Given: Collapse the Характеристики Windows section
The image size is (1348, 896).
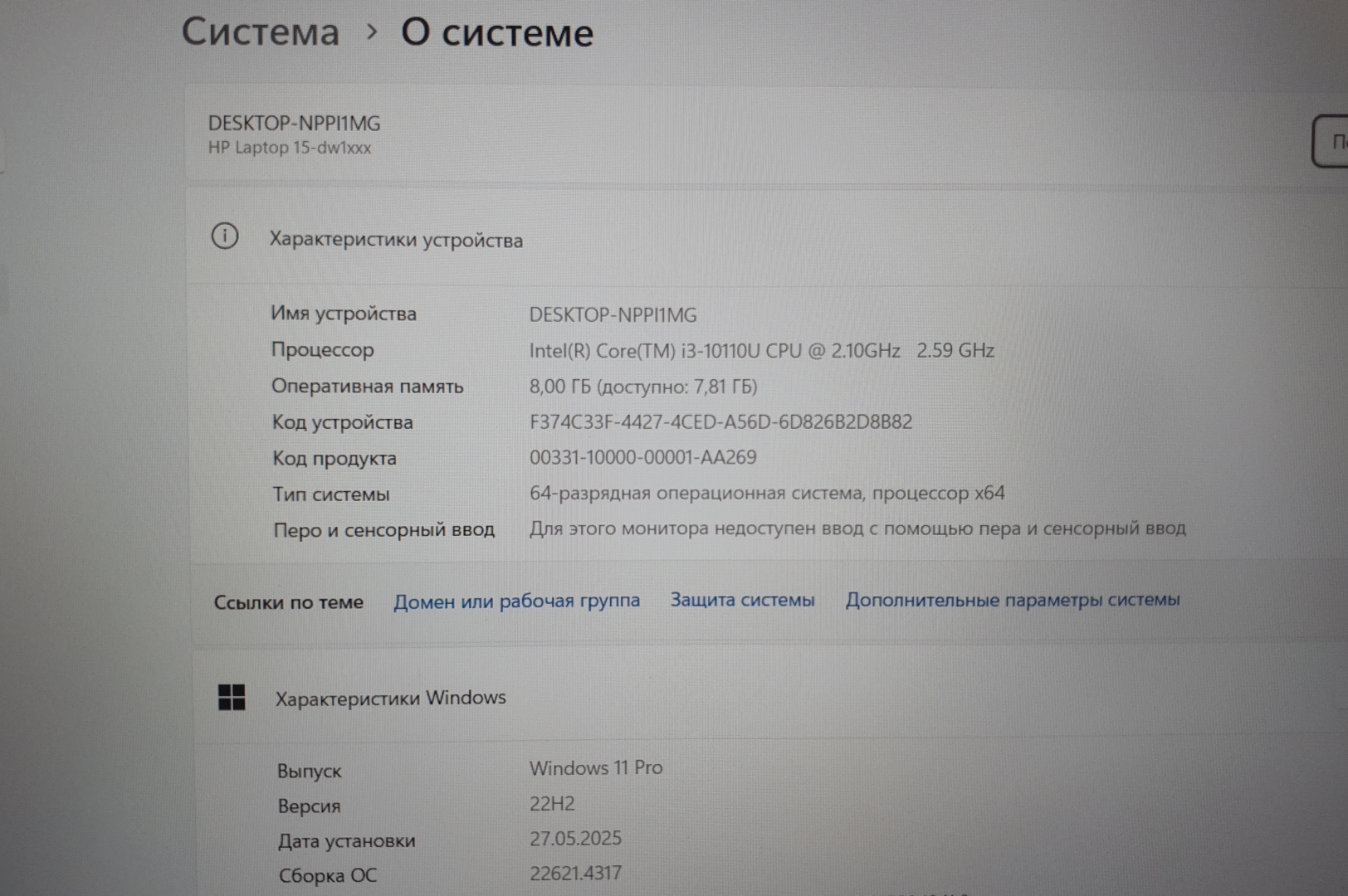Looking at the screenshot, I should click(x=772, y=697).
